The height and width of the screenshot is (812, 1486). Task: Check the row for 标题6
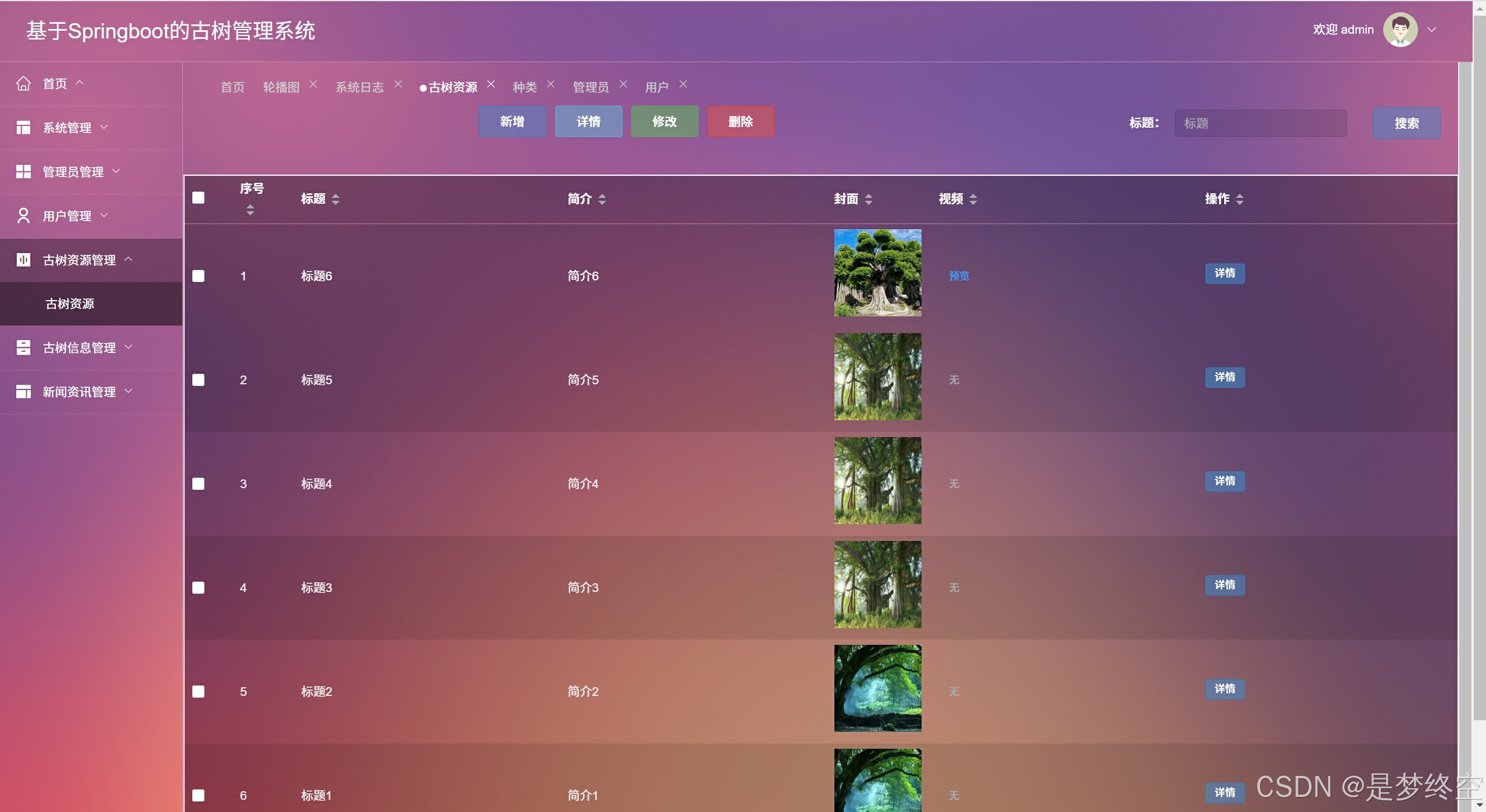point(199,276)
